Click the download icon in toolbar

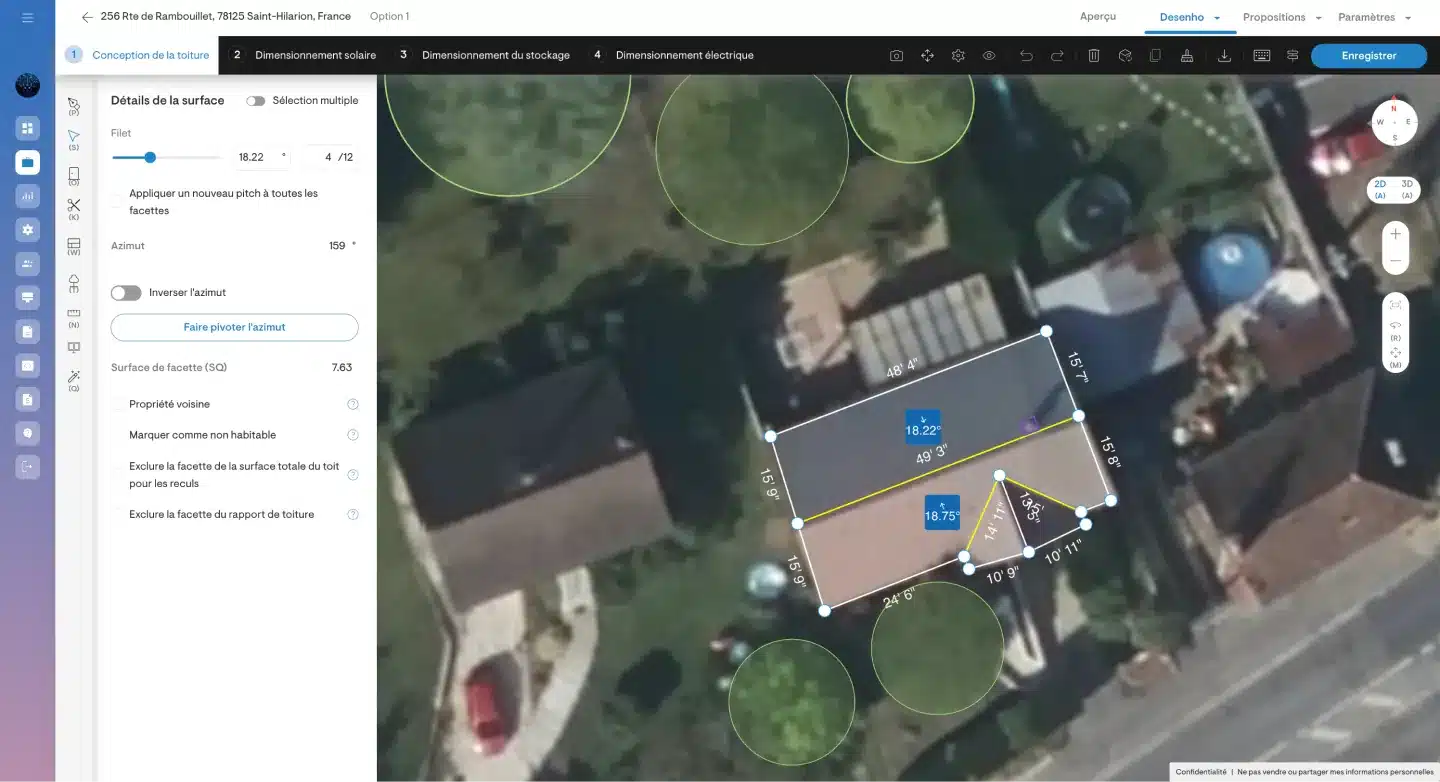1224,56
